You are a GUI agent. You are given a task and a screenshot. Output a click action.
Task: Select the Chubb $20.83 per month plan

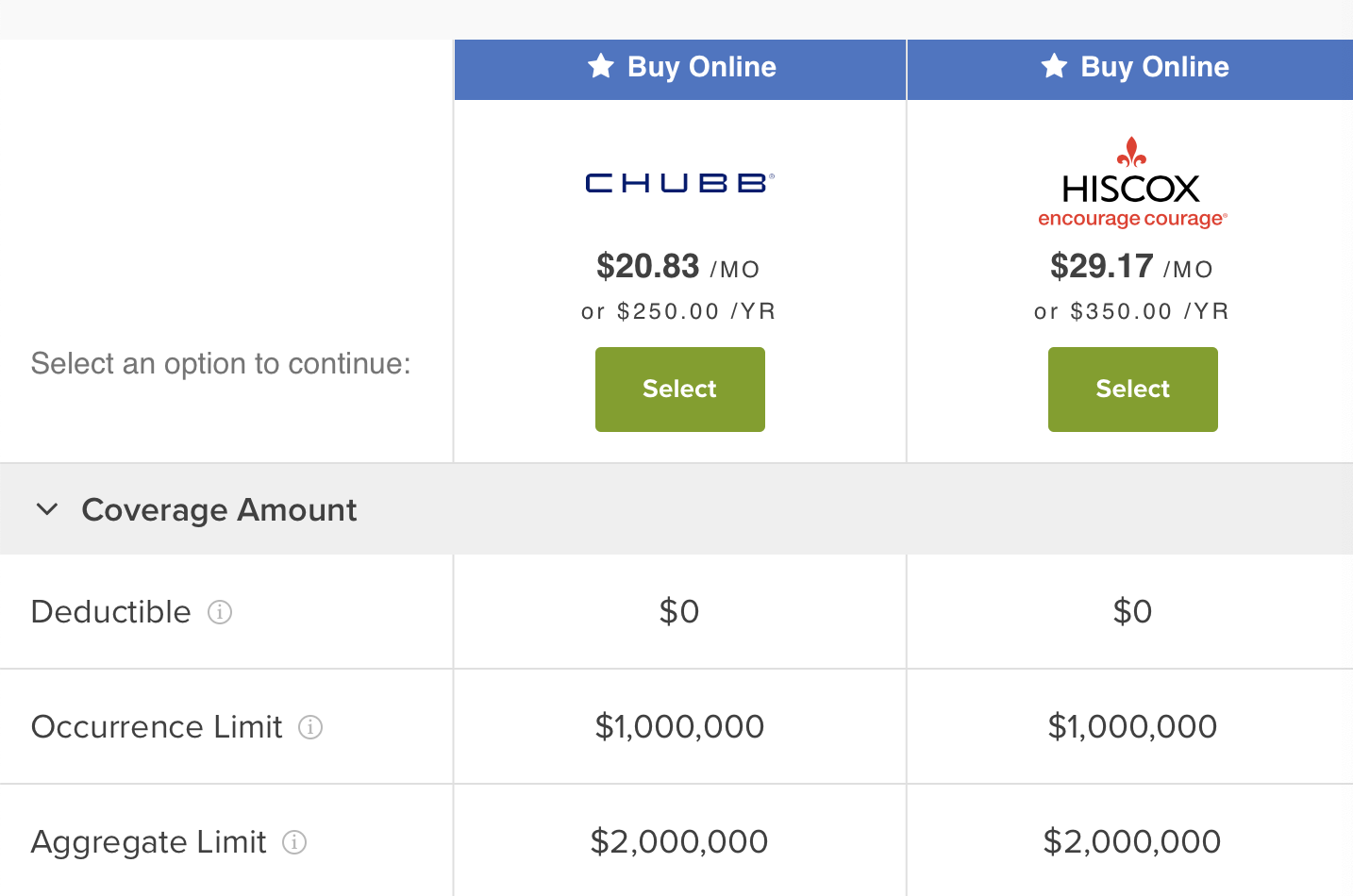click(679, 390)
